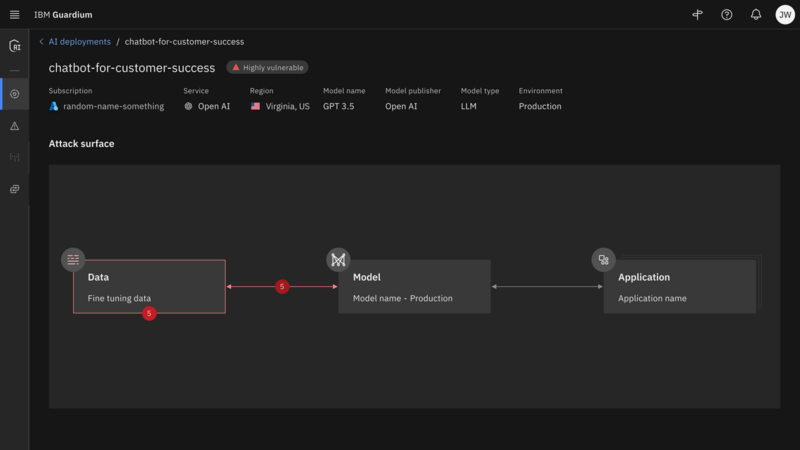The image size is (800, 450).
Task: Click the linked-chain sidebar icon at bottom
Action: 14,189
